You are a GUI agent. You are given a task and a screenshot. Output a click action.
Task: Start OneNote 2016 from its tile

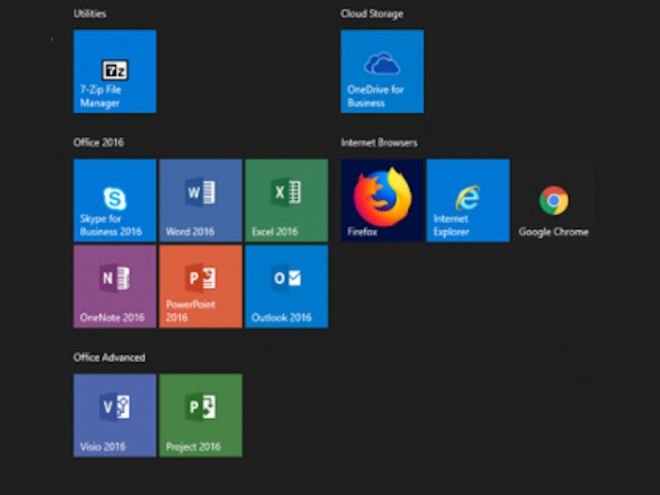click(x=115, y=287)
